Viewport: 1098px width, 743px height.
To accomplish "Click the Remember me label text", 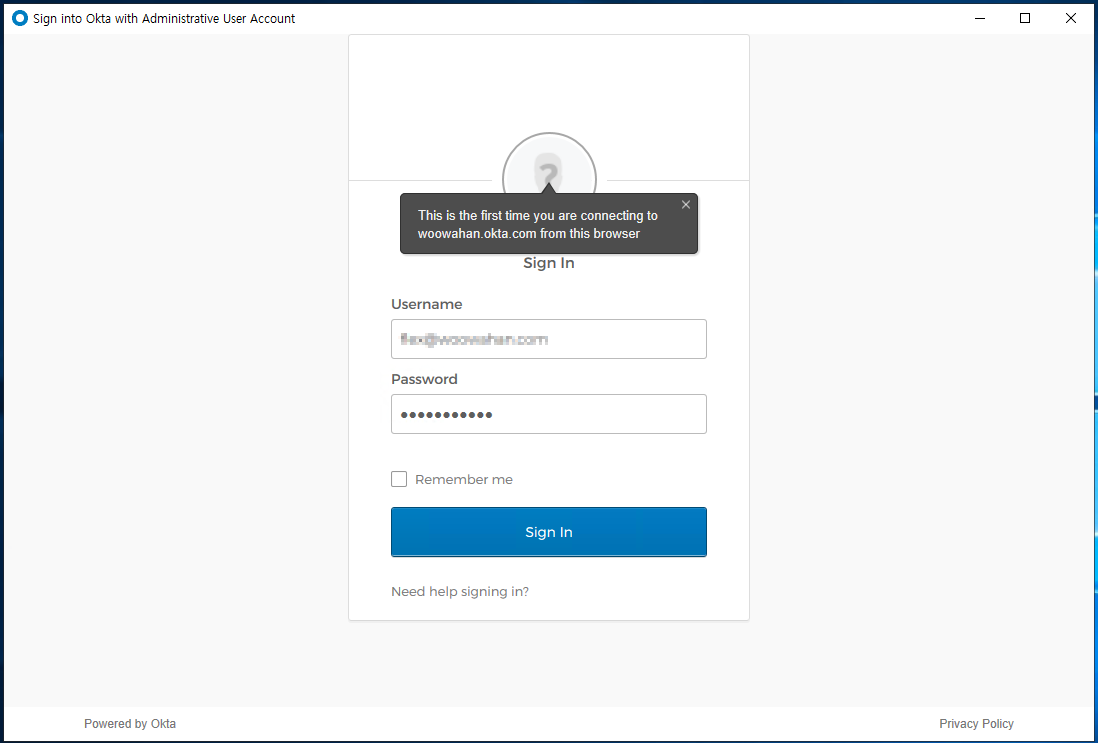I will (464, 480).
